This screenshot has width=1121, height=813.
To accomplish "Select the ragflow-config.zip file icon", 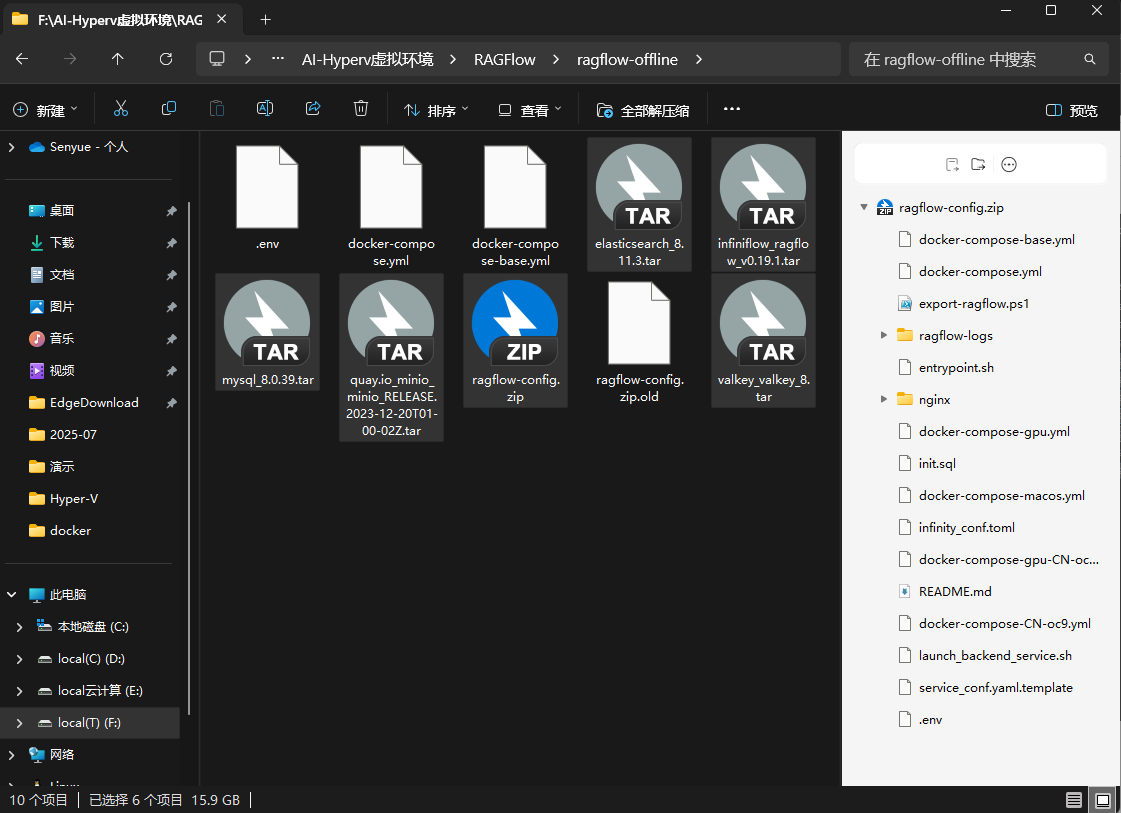I will (x=515, y=323).
